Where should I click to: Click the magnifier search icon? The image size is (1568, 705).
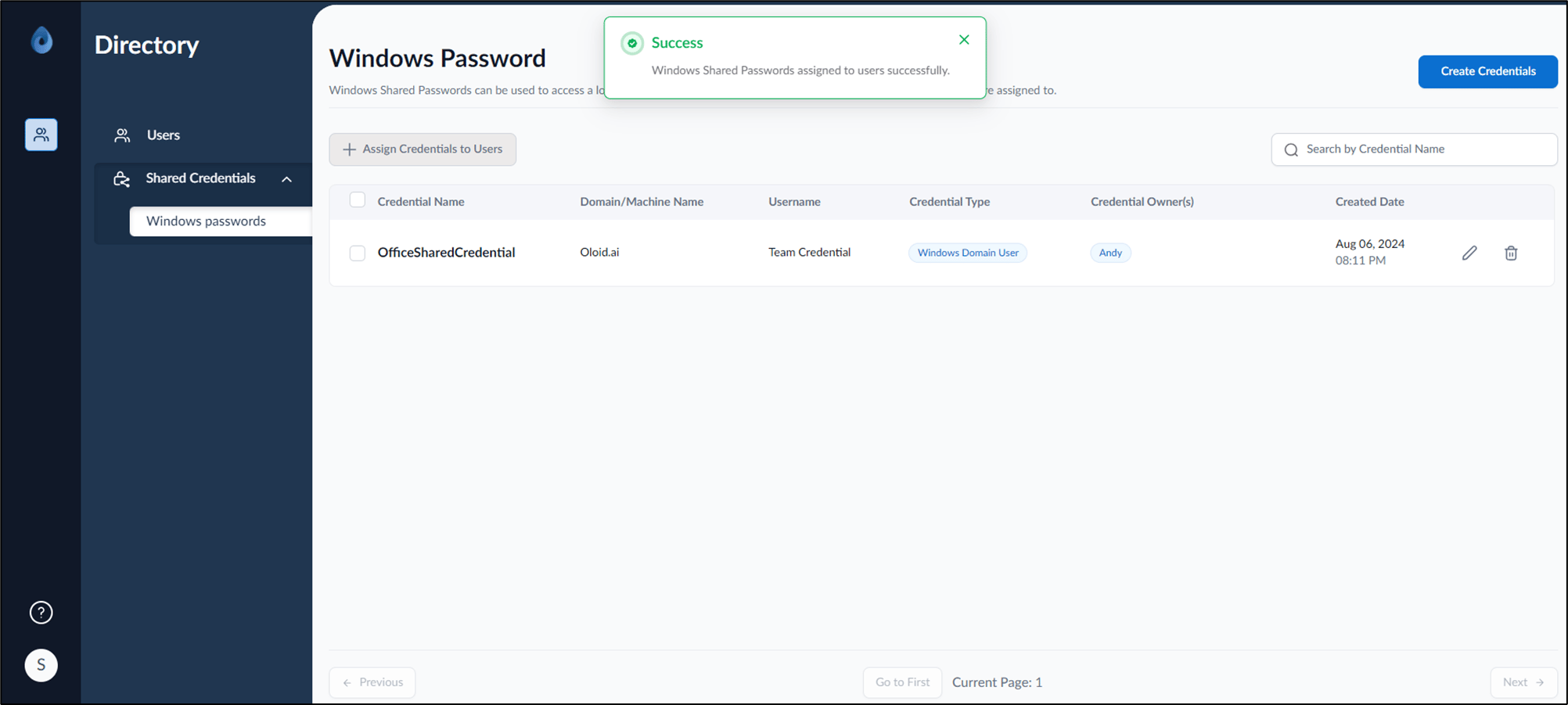click(1291, 149)
